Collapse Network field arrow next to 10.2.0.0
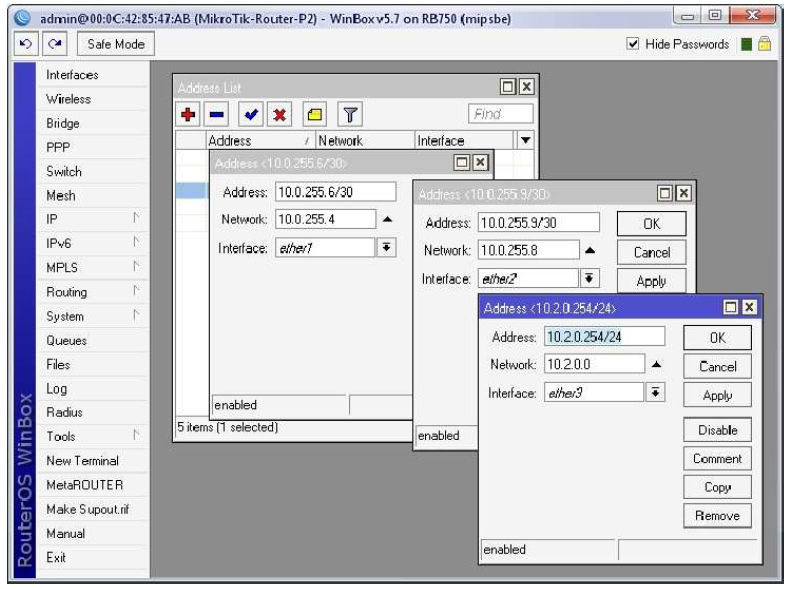The height and width of the screenshot is (589, 791). (656, 364)
